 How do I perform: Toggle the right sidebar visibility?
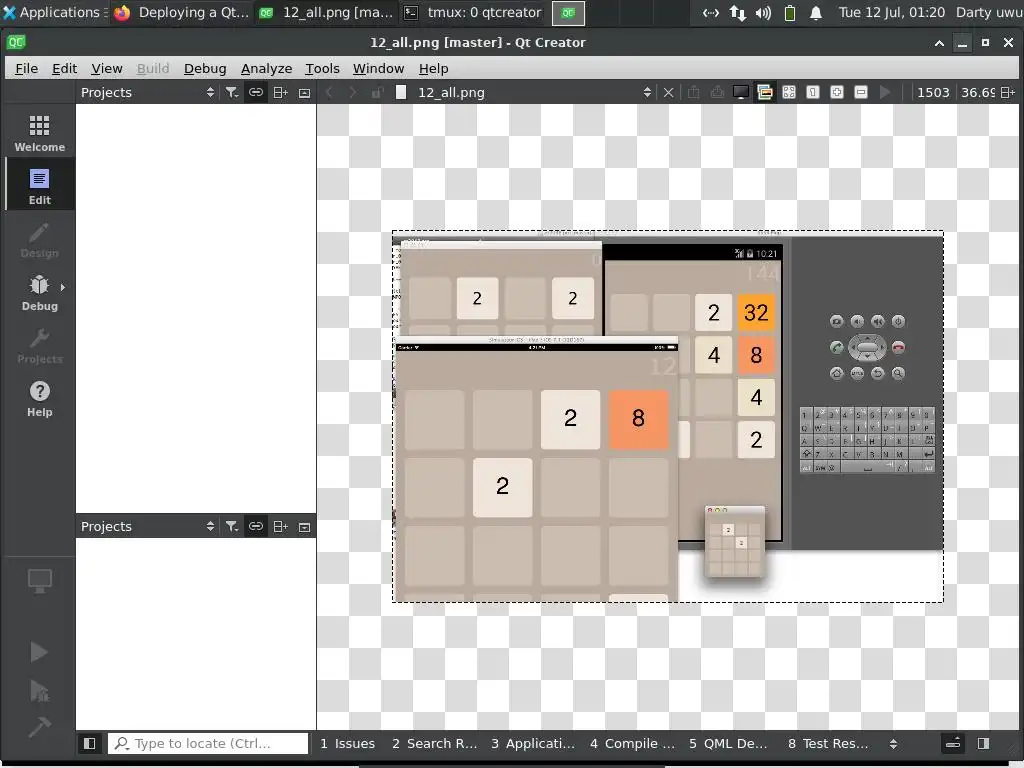[984, 743]
